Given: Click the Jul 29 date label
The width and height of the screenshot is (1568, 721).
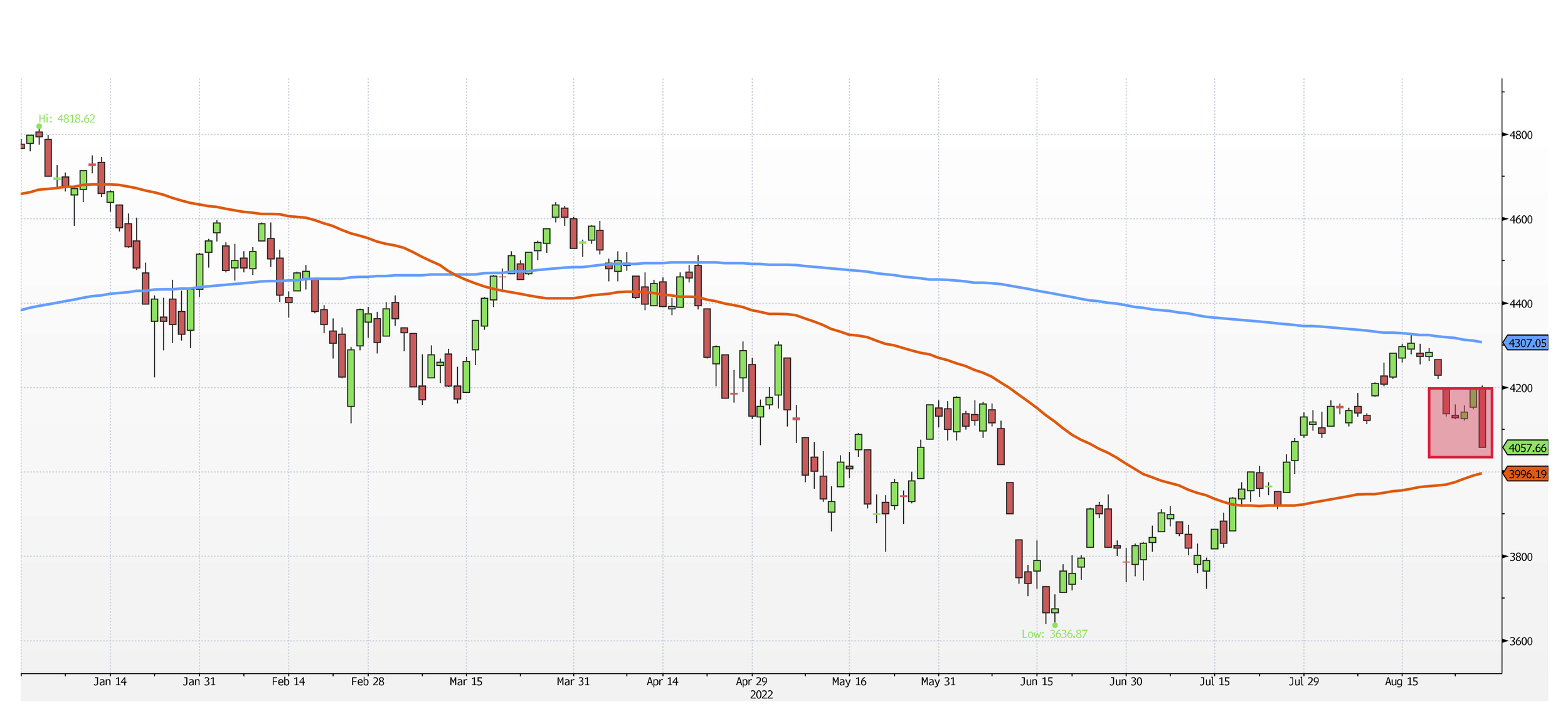Looking at the screenshot, I should pyautogui.click(x=1303, y=682).
